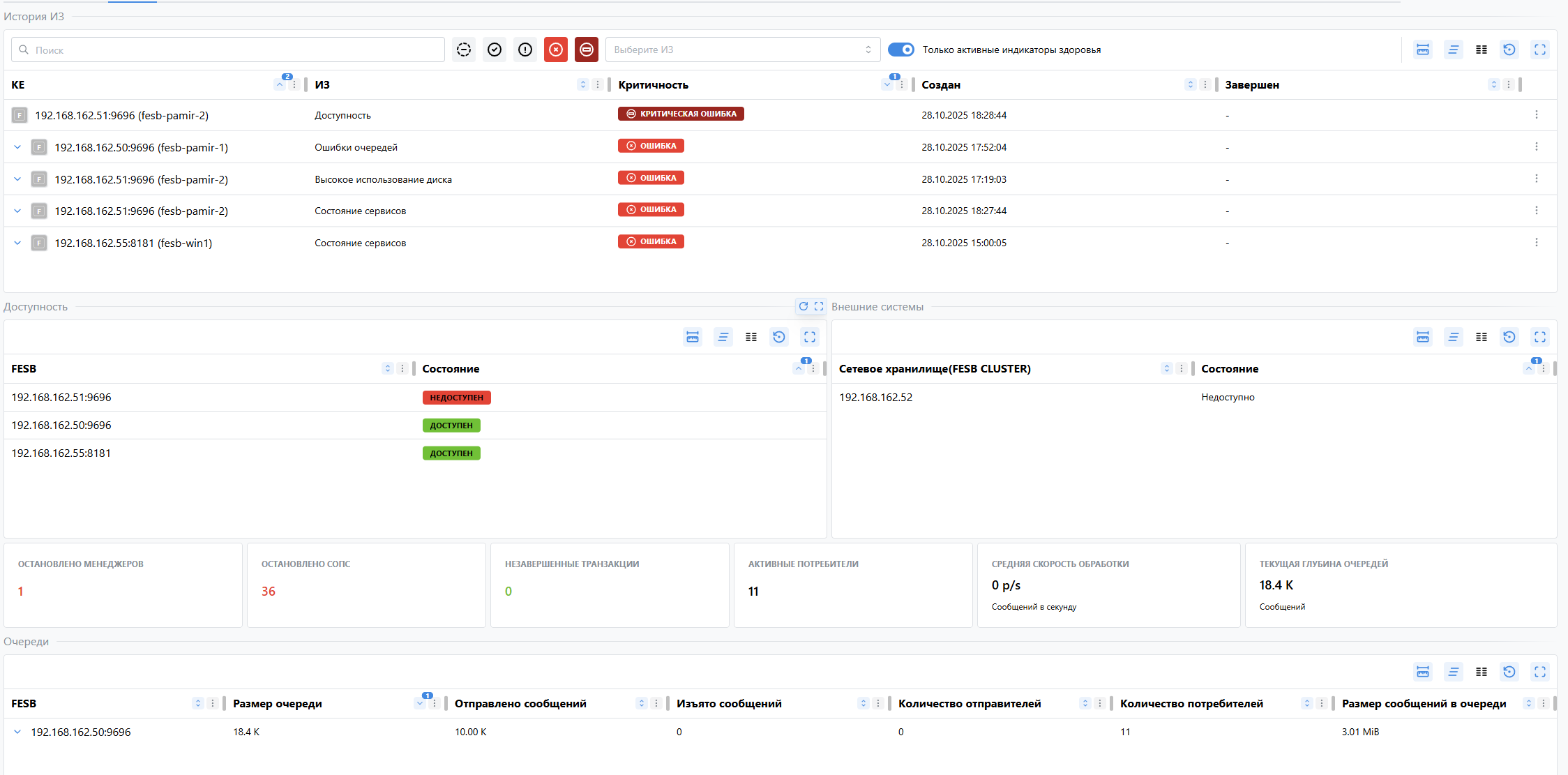Click fullscreen icon in История ИЗ toolbar

[1540, 50]
